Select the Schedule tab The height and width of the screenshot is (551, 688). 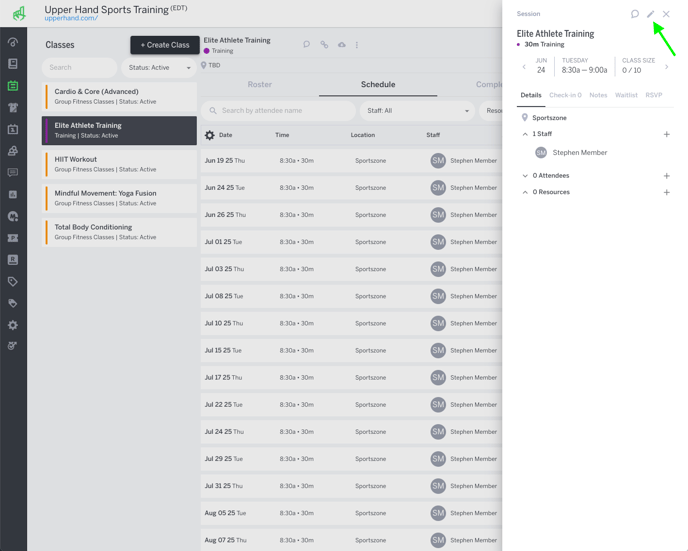pyautogui.click(x=378, y=84)
